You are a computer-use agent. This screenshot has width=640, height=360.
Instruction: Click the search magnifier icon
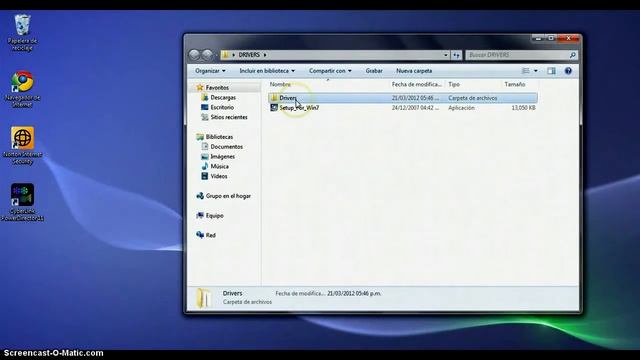pyautogui.click(x=572, y=55)
